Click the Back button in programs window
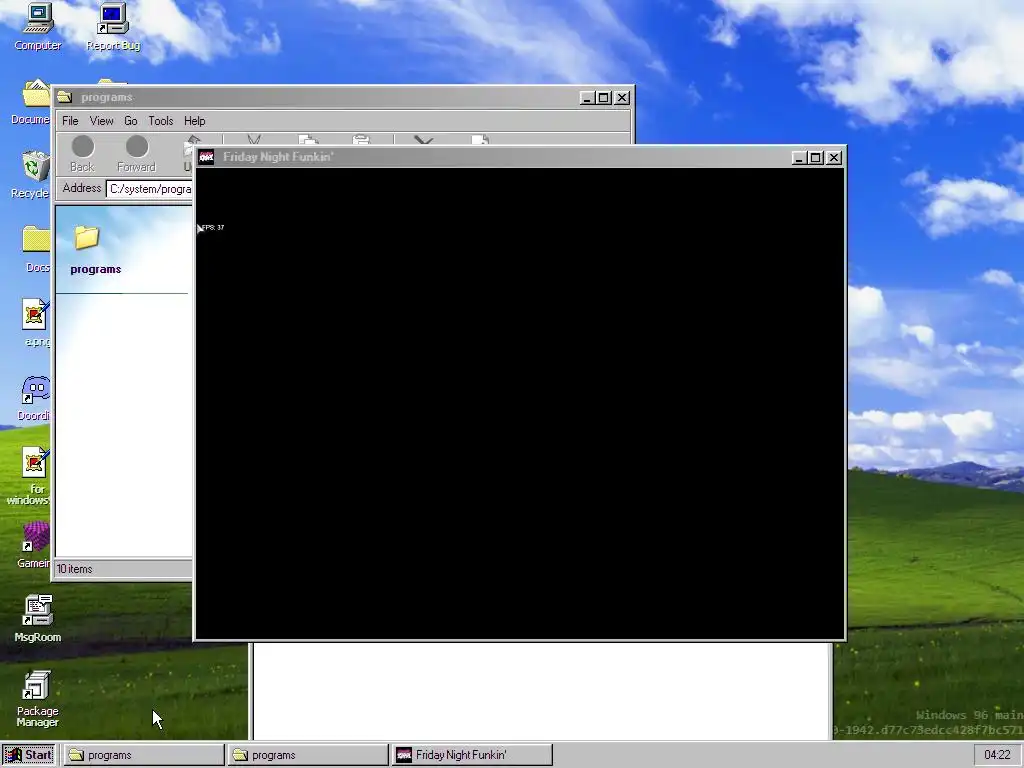1024x768 pixels. (x=82, y=154)
